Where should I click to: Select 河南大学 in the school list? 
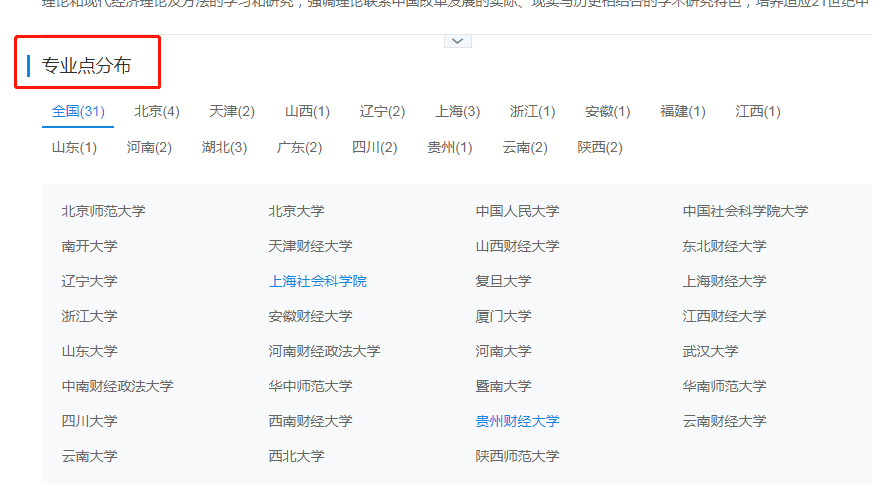point(503,351)
